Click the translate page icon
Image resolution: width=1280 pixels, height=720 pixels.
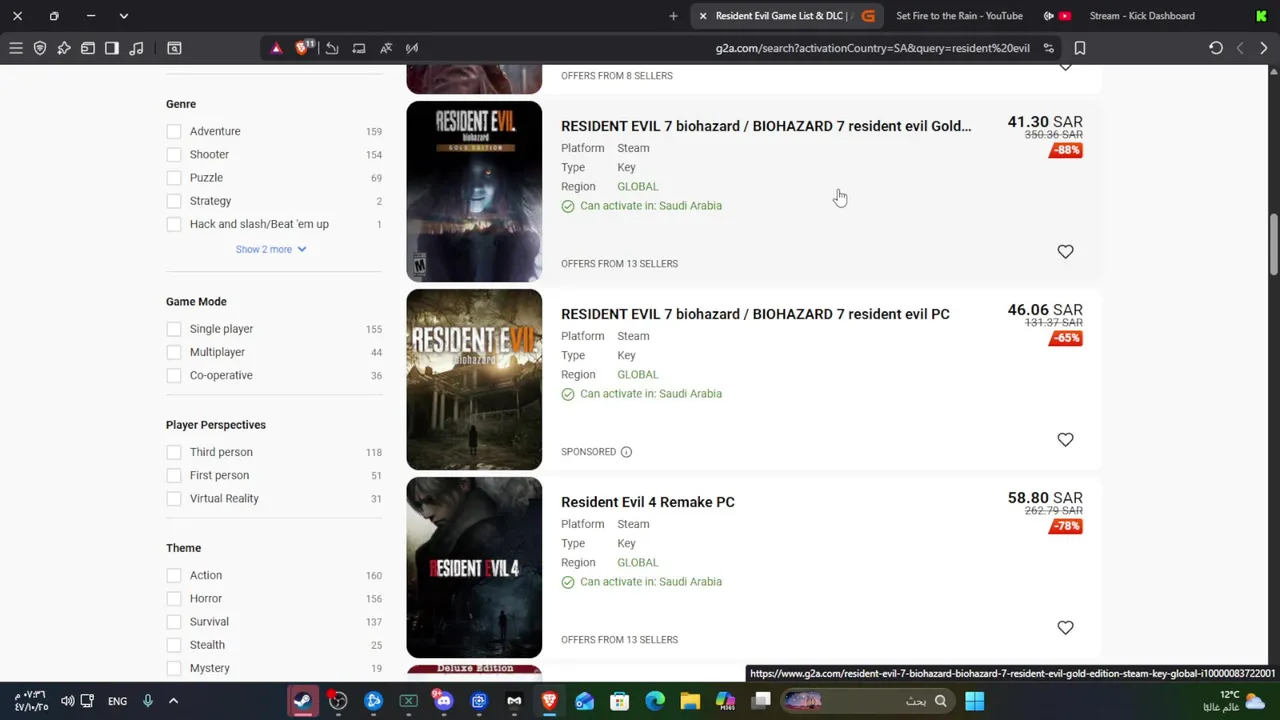[385, 48]
